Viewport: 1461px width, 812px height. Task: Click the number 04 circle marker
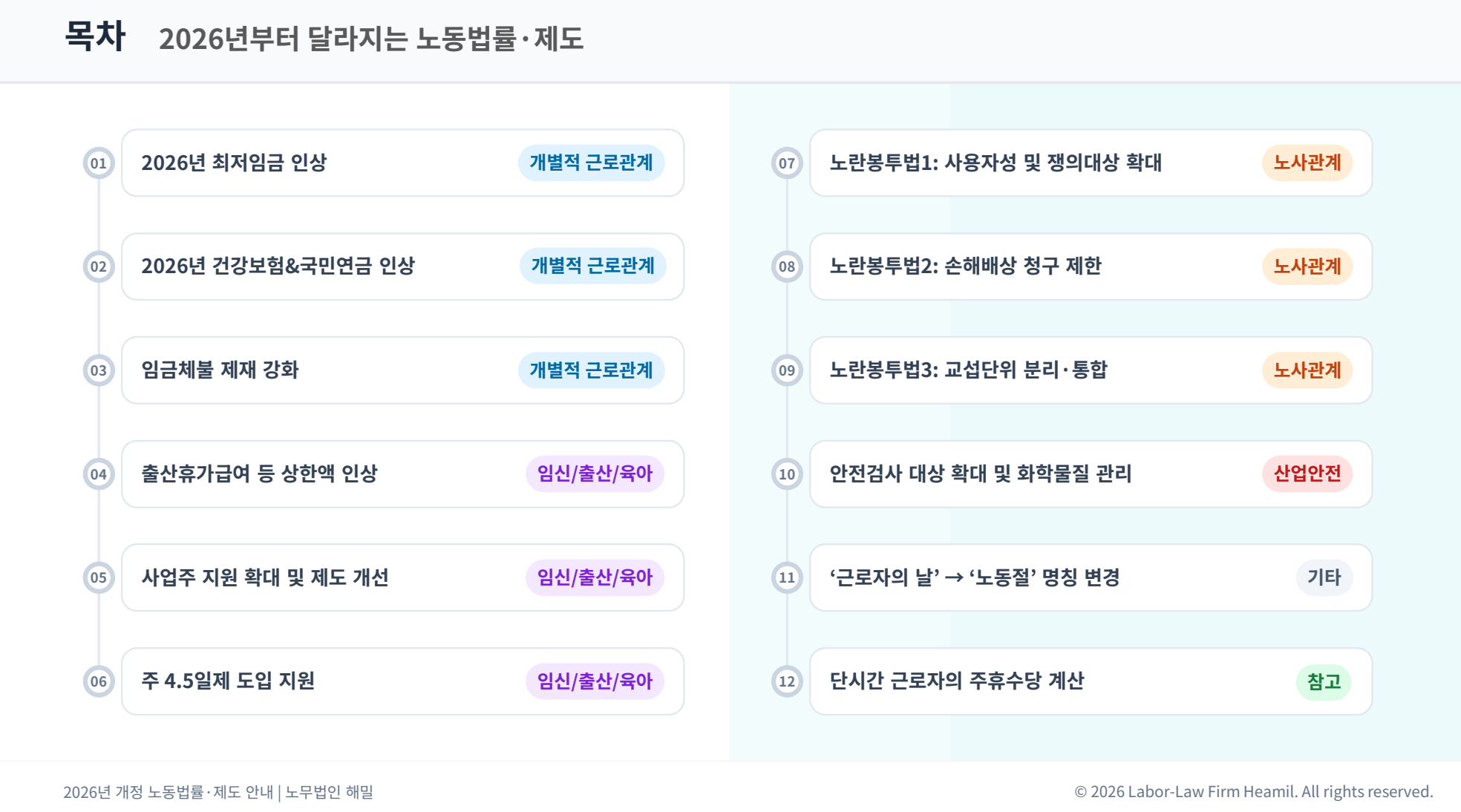[99, 474]
